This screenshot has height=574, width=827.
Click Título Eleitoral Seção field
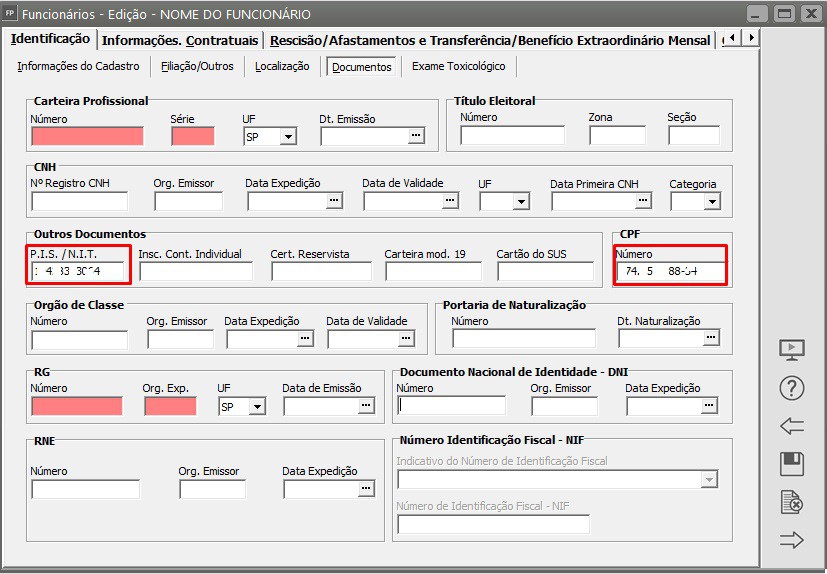pos(694,136)
